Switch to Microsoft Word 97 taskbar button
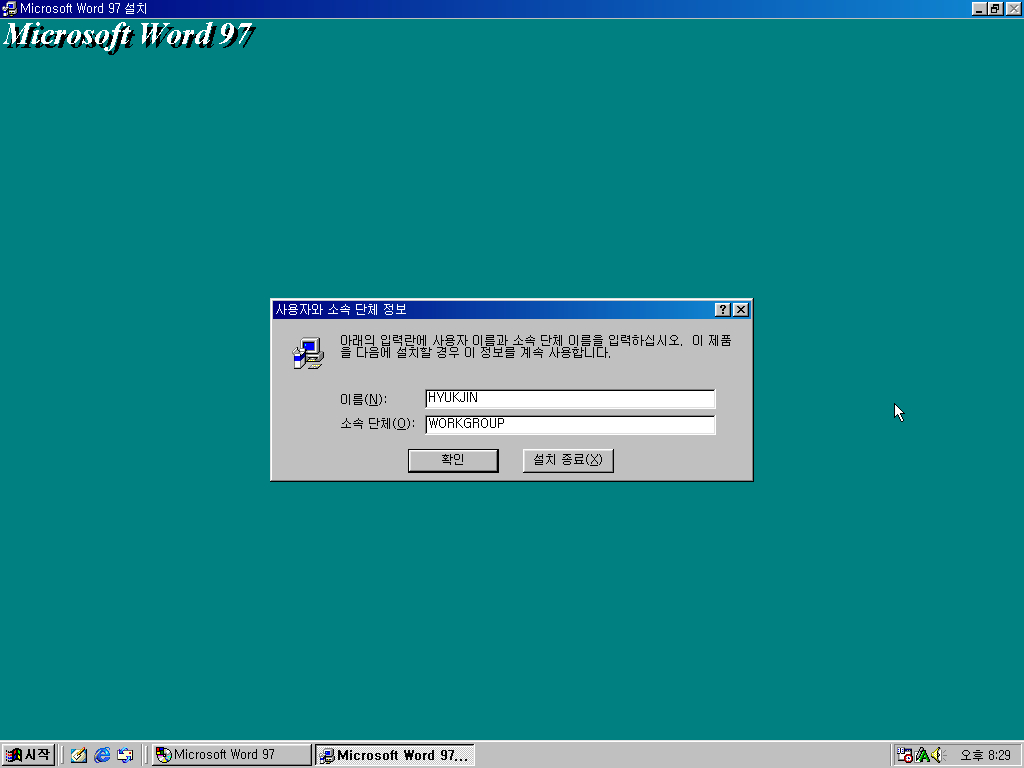1024x768 pixels. 232,755
